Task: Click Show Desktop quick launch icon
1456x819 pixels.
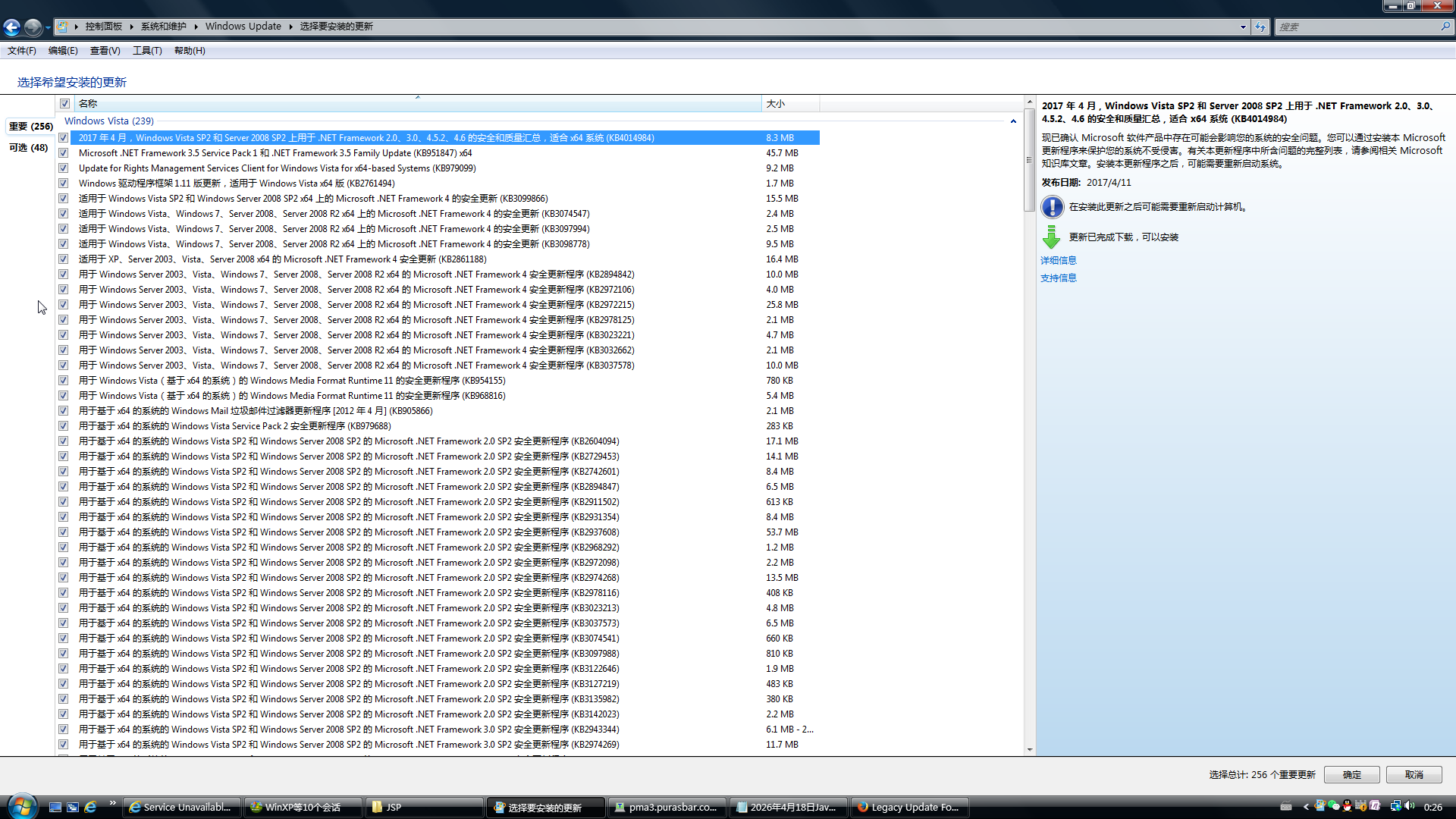Action: pos(55,807)
